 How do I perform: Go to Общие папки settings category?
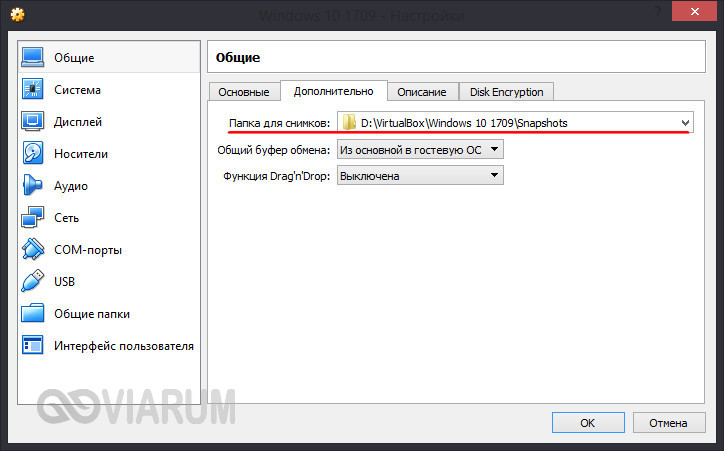(x=109, y=313)
